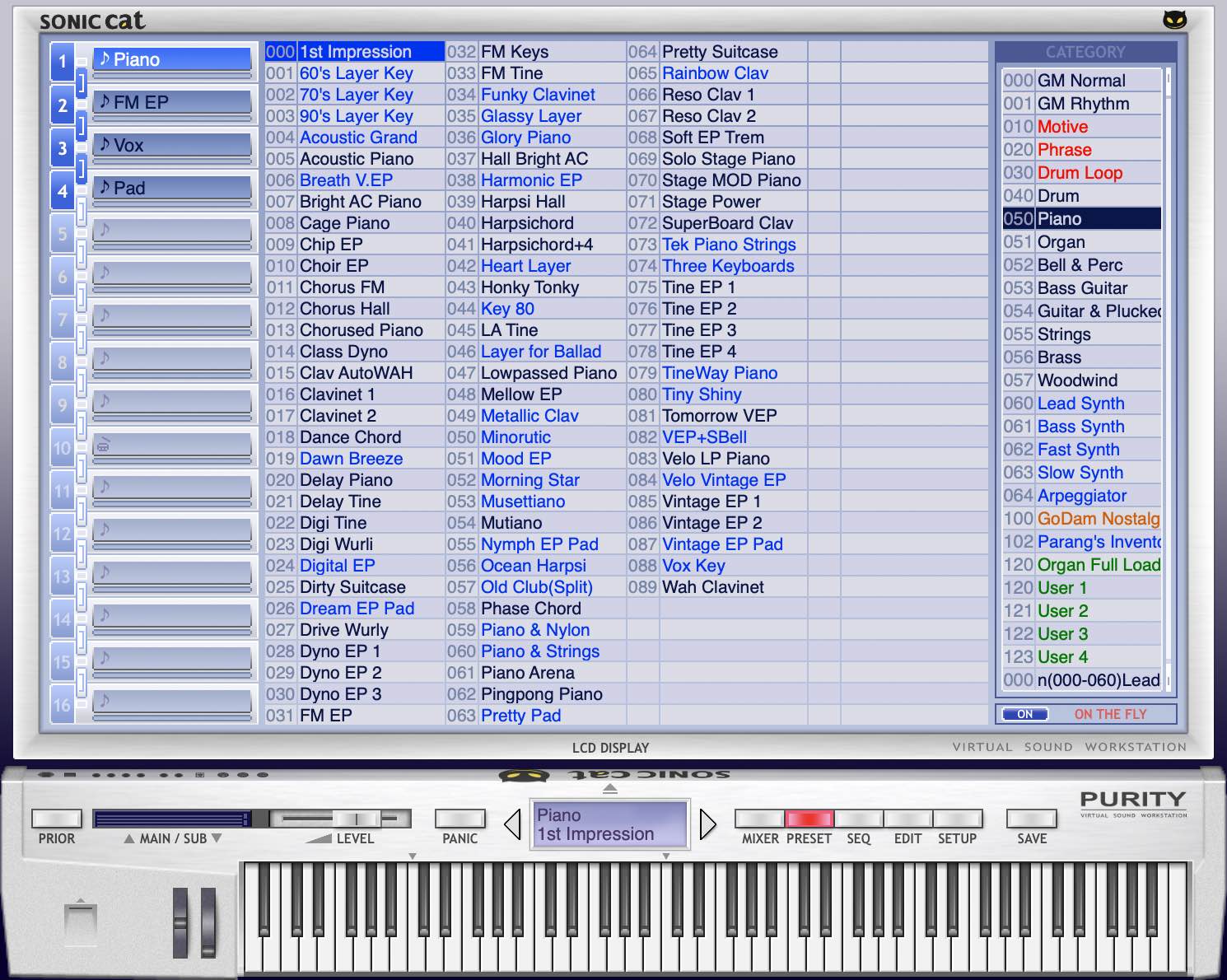Image resolution: width=1227 pixels, height=980 pixels.
Task: Toggle the ON switch for ON THE FLY mode
Action: (x=1024, y=713)
